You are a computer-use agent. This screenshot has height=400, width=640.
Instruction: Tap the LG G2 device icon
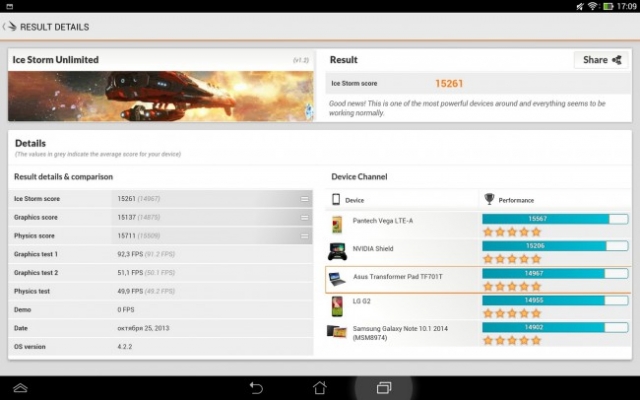click(337, 305)
